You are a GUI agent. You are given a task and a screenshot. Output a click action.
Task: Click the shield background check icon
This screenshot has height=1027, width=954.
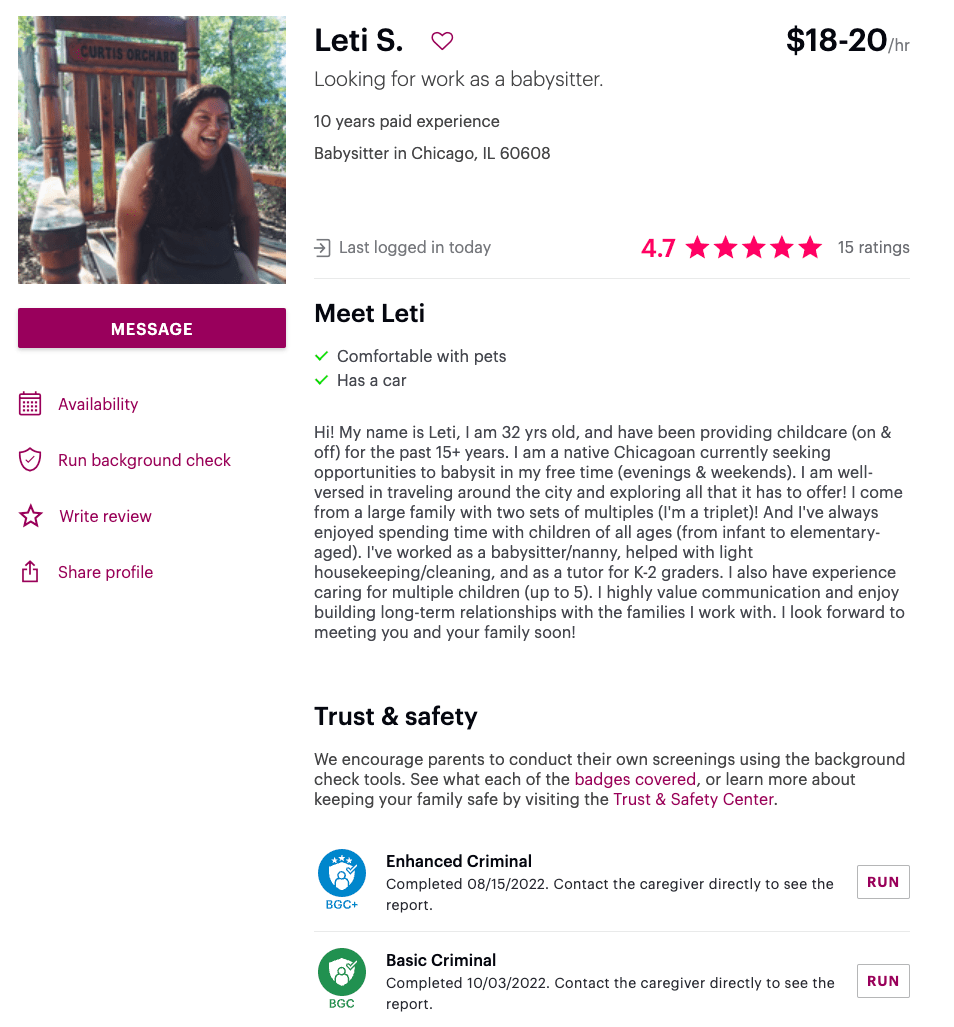pos(30,460)
